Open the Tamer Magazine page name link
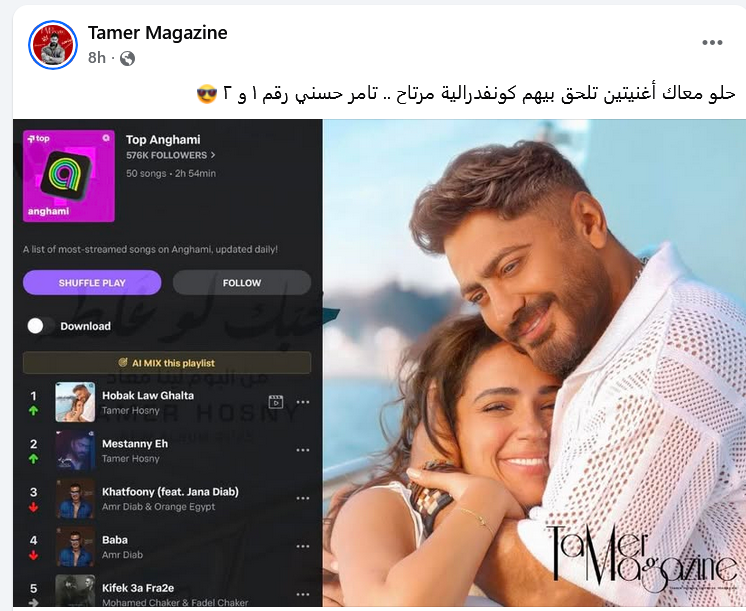746x611 pixels. click(157, 33)
